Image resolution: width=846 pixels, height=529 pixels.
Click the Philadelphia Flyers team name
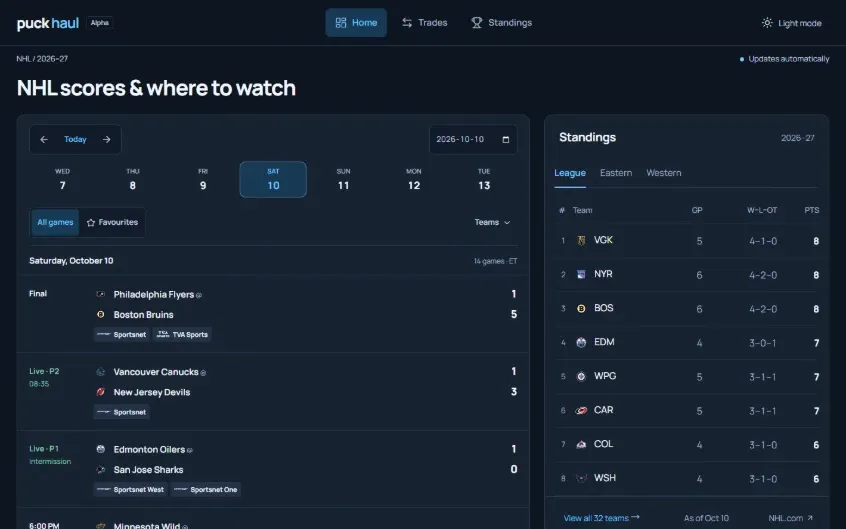(154, 294)
